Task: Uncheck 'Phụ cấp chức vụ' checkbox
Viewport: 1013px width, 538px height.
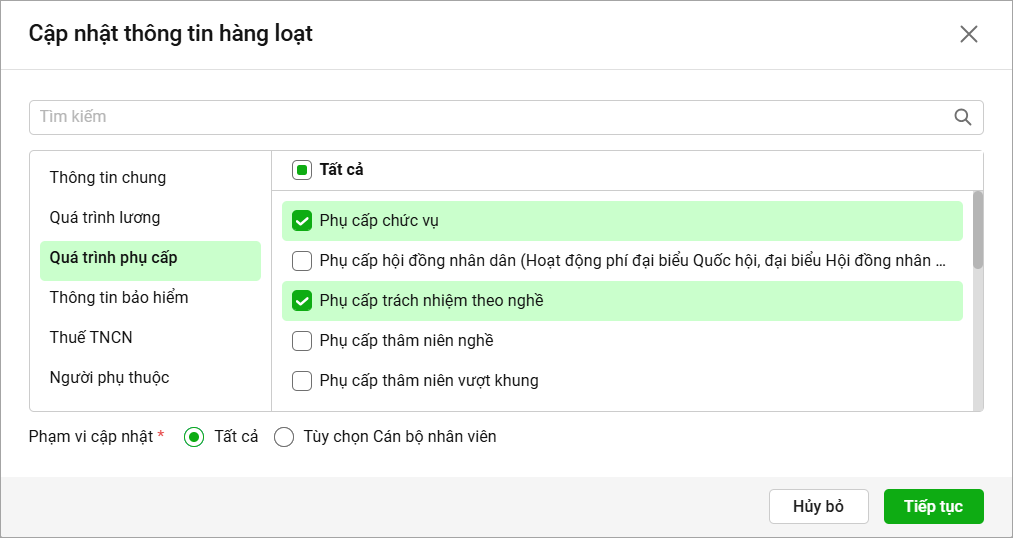Action: pos(302,221)
